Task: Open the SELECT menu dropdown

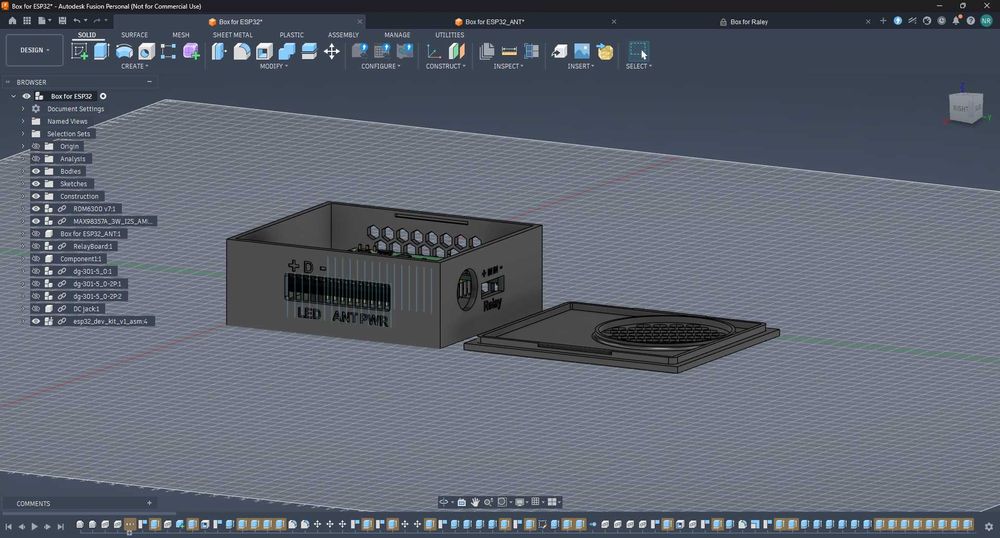Action: 638,66
